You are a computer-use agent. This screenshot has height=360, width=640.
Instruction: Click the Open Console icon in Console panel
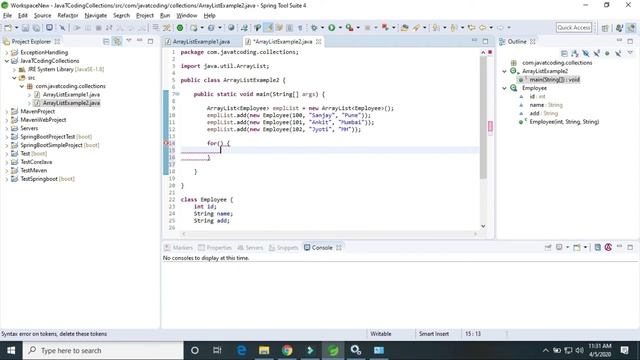(577, 247)
